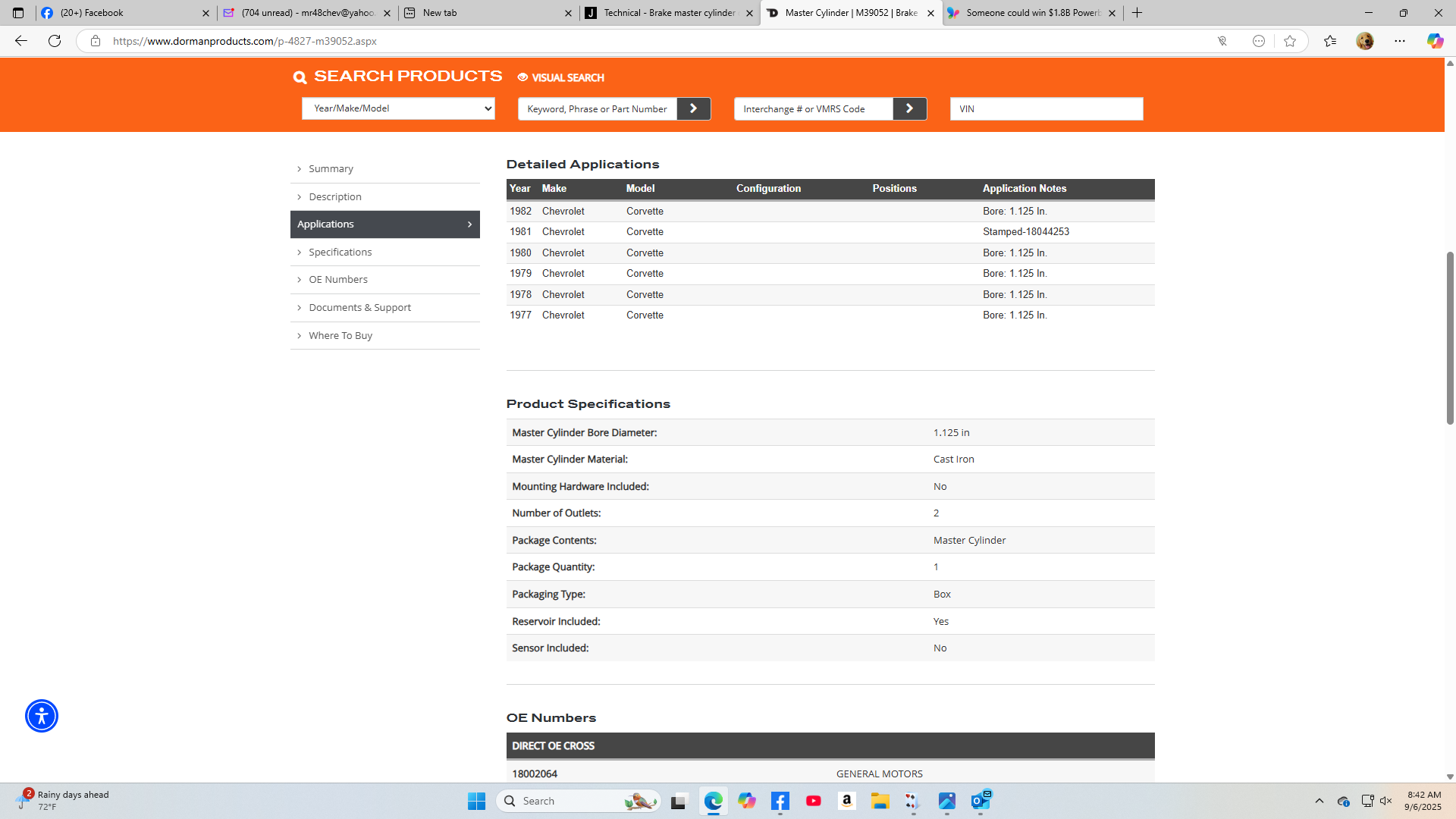Click the accessibility widget icon

(x=42, y=716)
